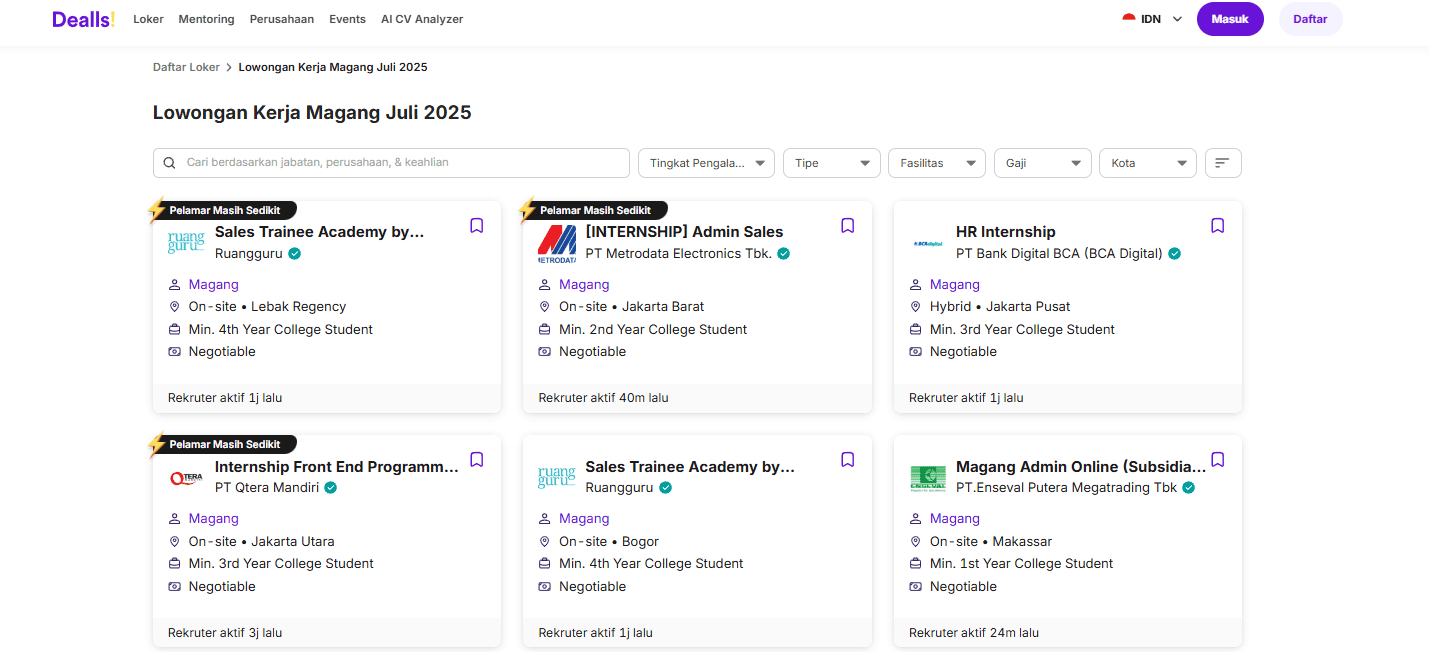Open the [INTERNSHIP] Admin Sales listing
Image resolution: width=1429 pixels, height=652 pixels.
[x=684, y=232]
